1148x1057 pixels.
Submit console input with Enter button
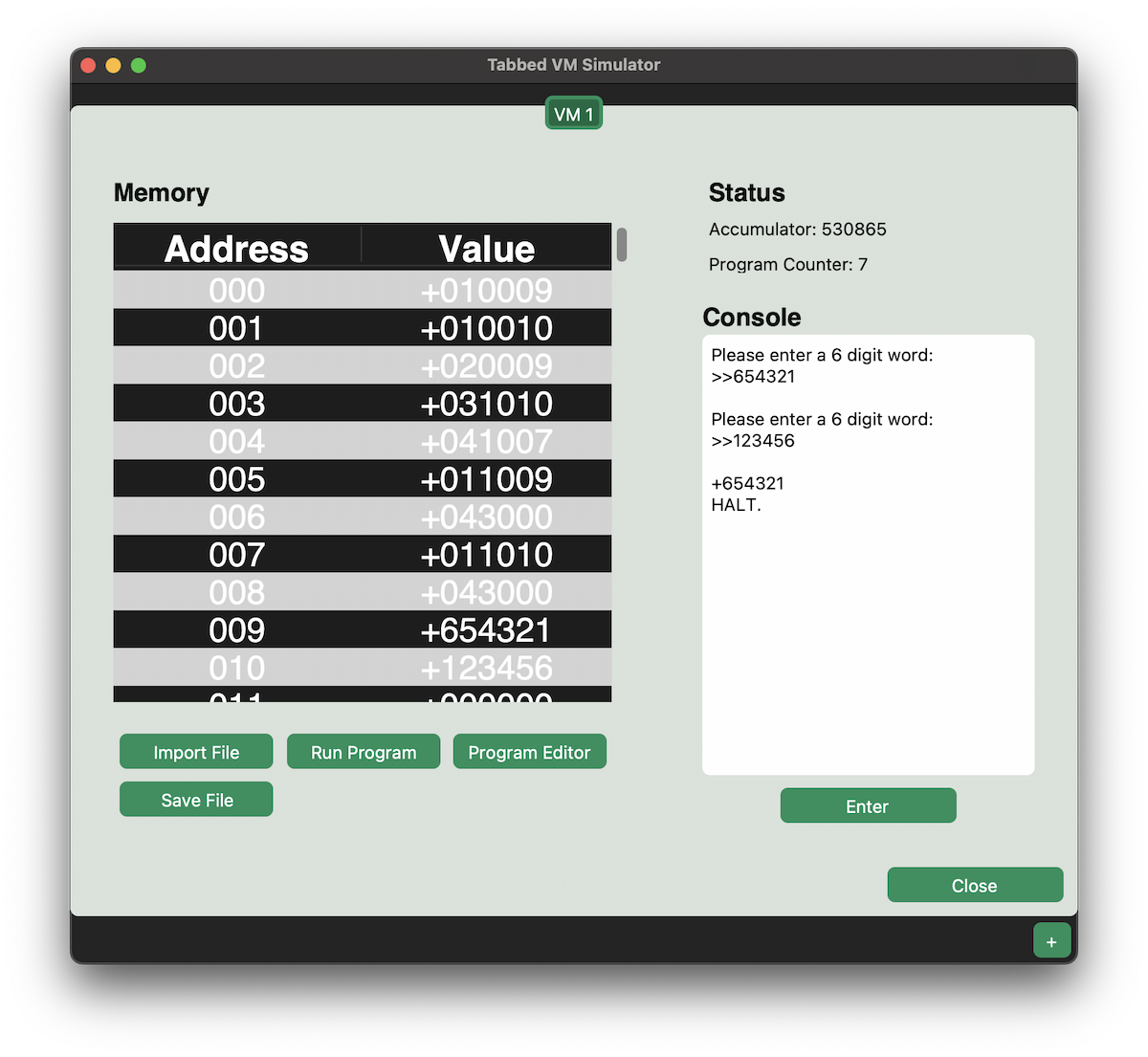[868, 805]
